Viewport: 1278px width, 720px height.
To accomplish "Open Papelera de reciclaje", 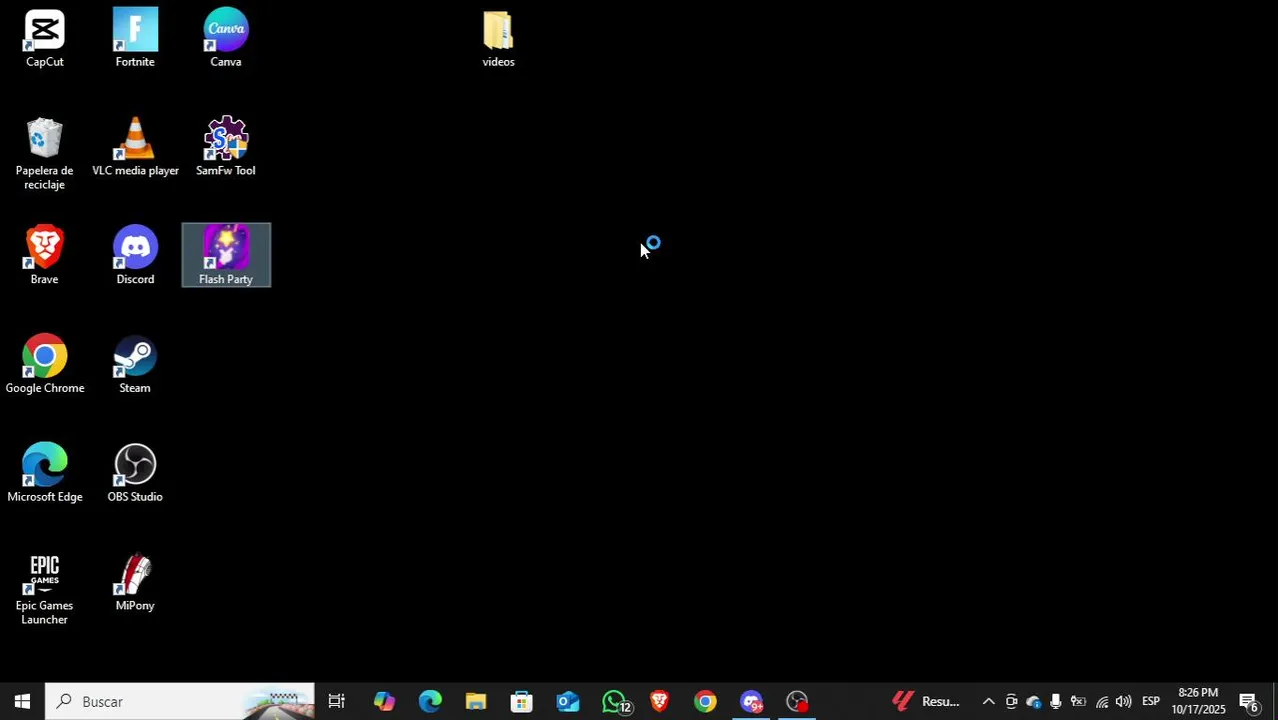I will 44,154.
